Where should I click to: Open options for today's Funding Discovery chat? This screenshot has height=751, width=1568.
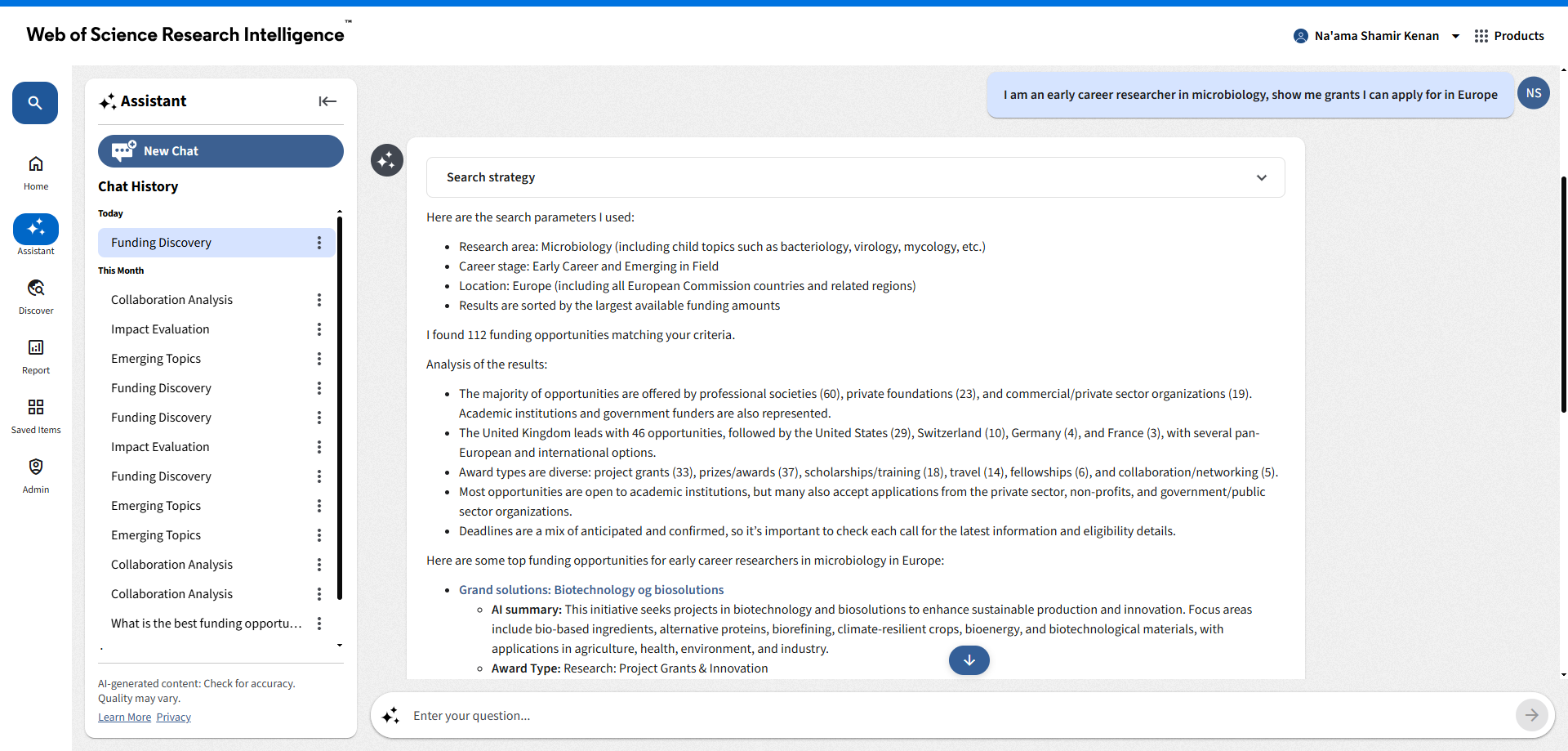[x=319, y=243]
